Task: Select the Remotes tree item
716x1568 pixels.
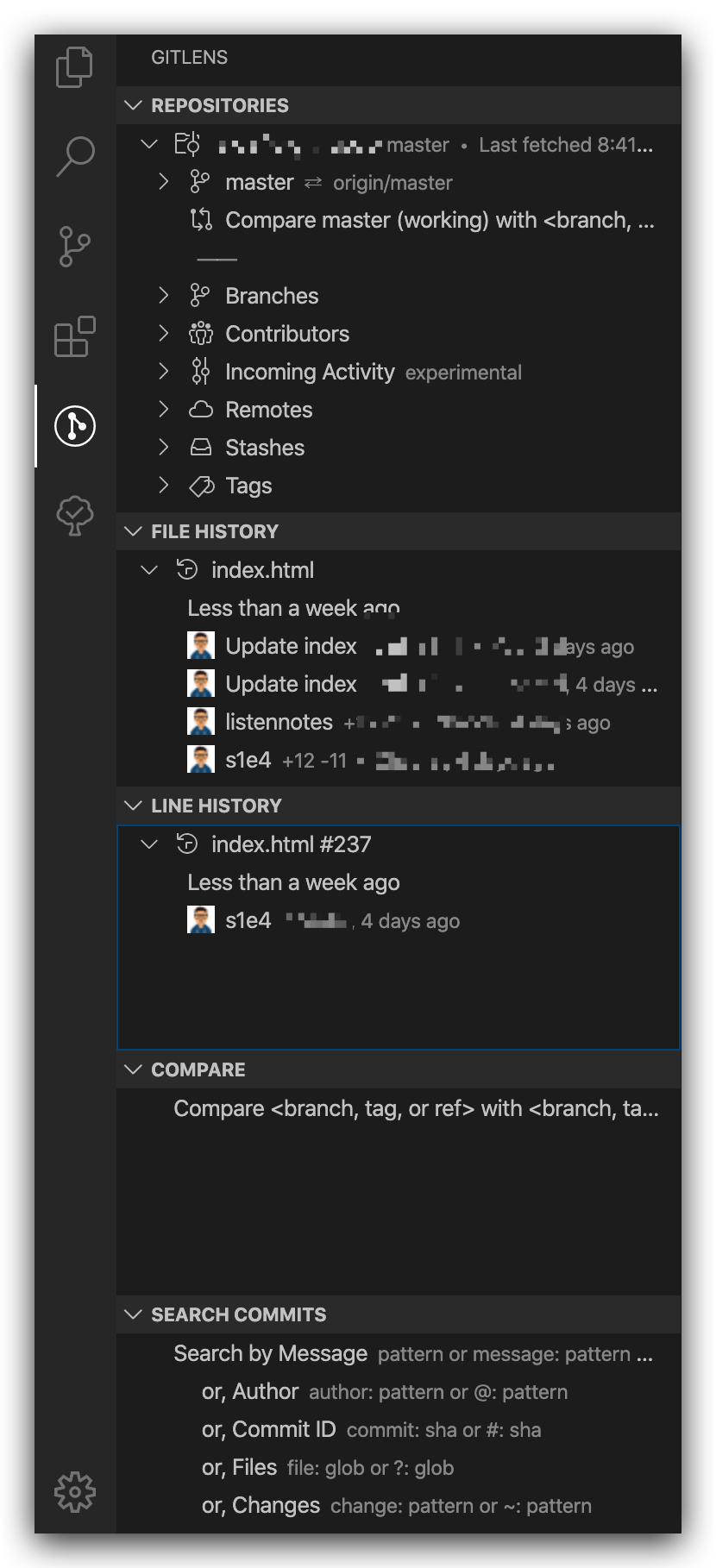Action: (268, 410)
